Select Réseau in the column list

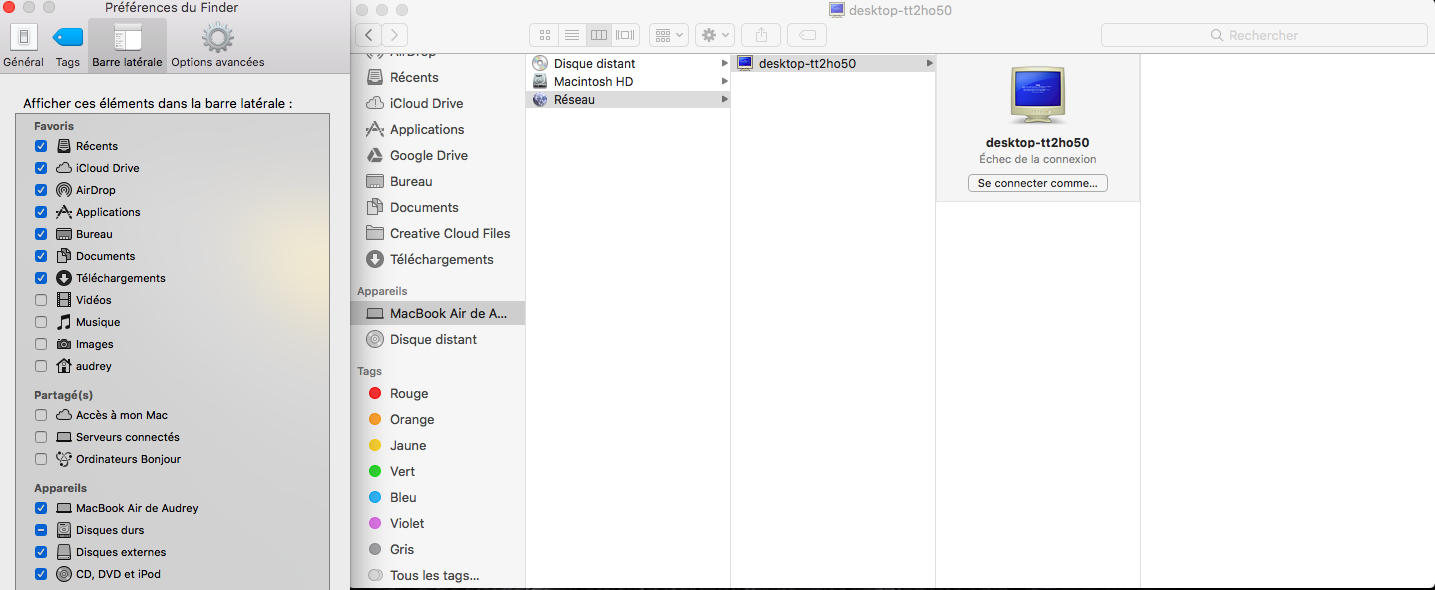[x=628, y=99]
